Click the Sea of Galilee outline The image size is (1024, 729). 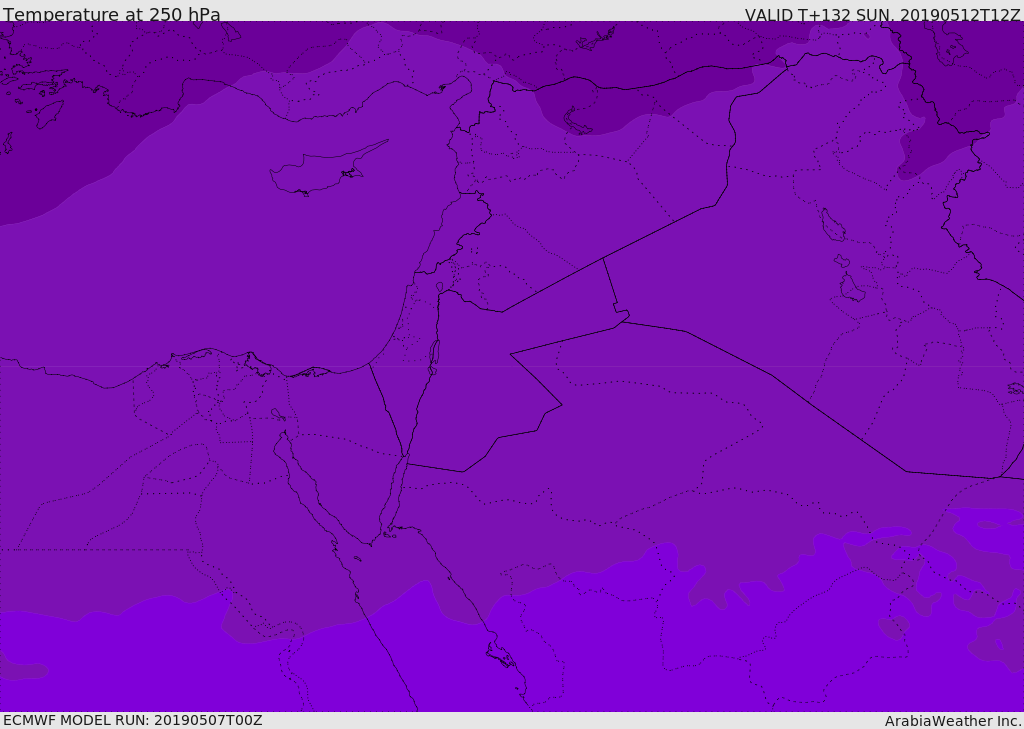(440, 288)
